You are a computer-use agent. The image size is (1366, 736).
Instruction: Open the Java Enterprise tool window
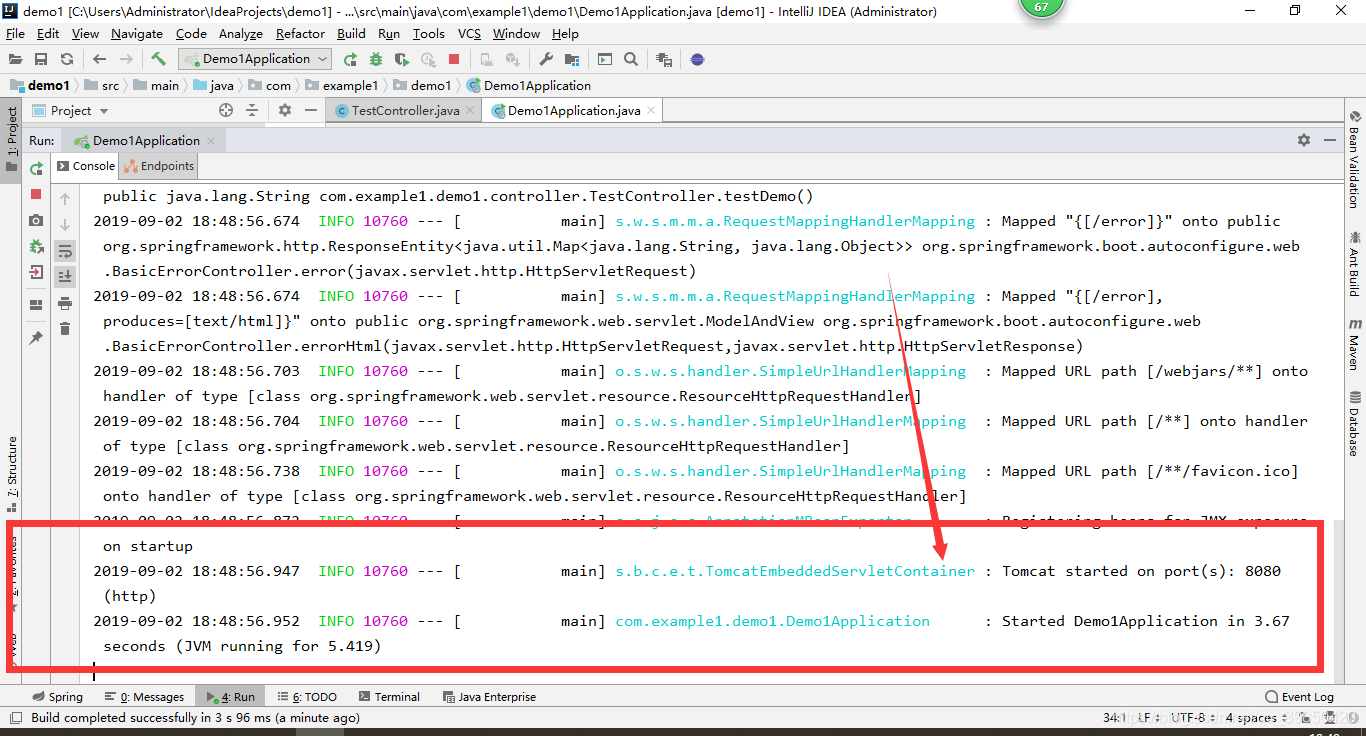(488, 697)
